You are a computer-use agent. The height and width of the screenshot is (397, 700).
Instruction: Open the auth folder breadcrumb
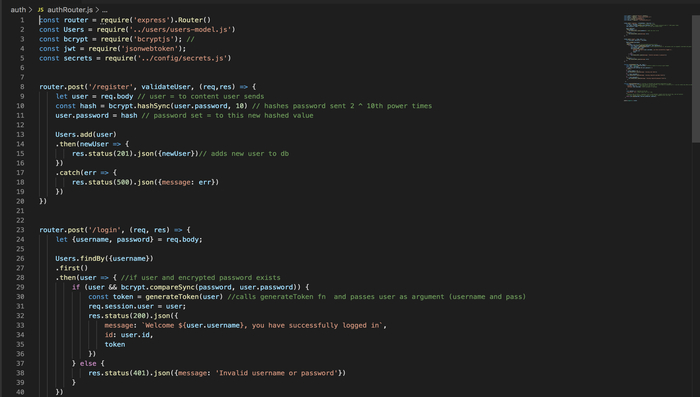click(18, 9)
